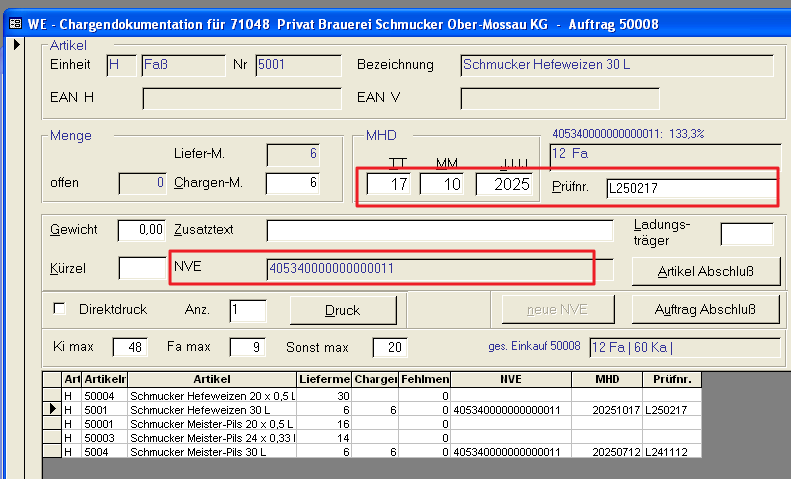The image size is (791, 479).
Task: Select the Schmucker Meister-Pils 30 L row
Action: (212, 451)
